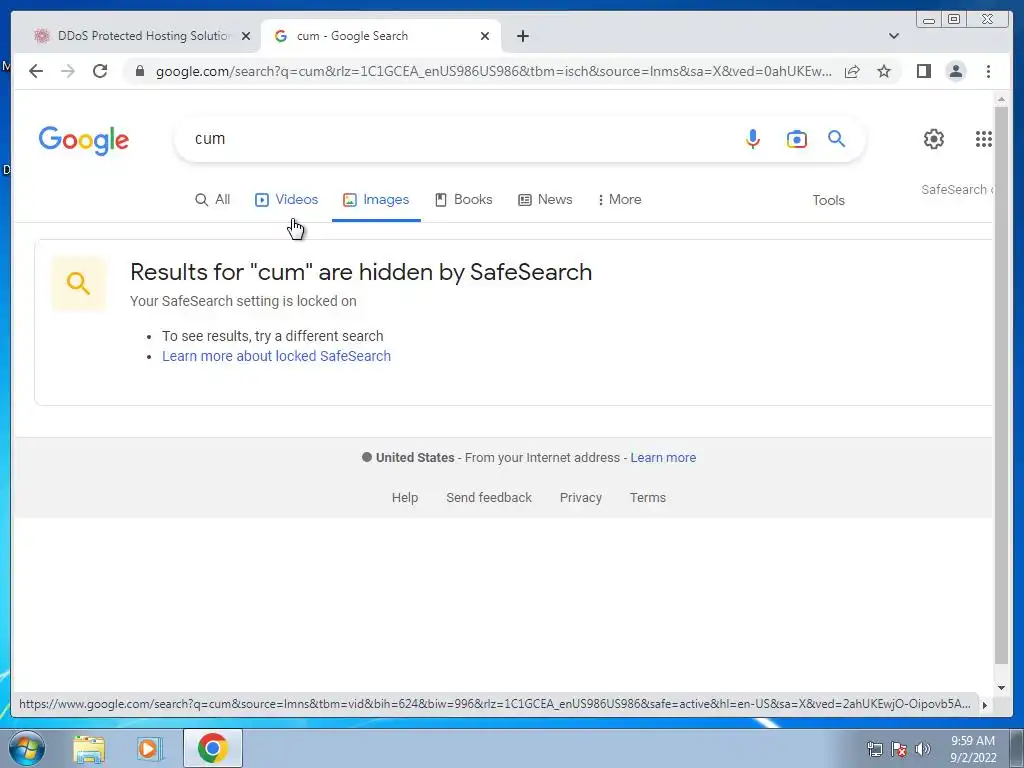Open the Books results tab
This screenshot has height=768, width=1024.
tap(464, 199)
